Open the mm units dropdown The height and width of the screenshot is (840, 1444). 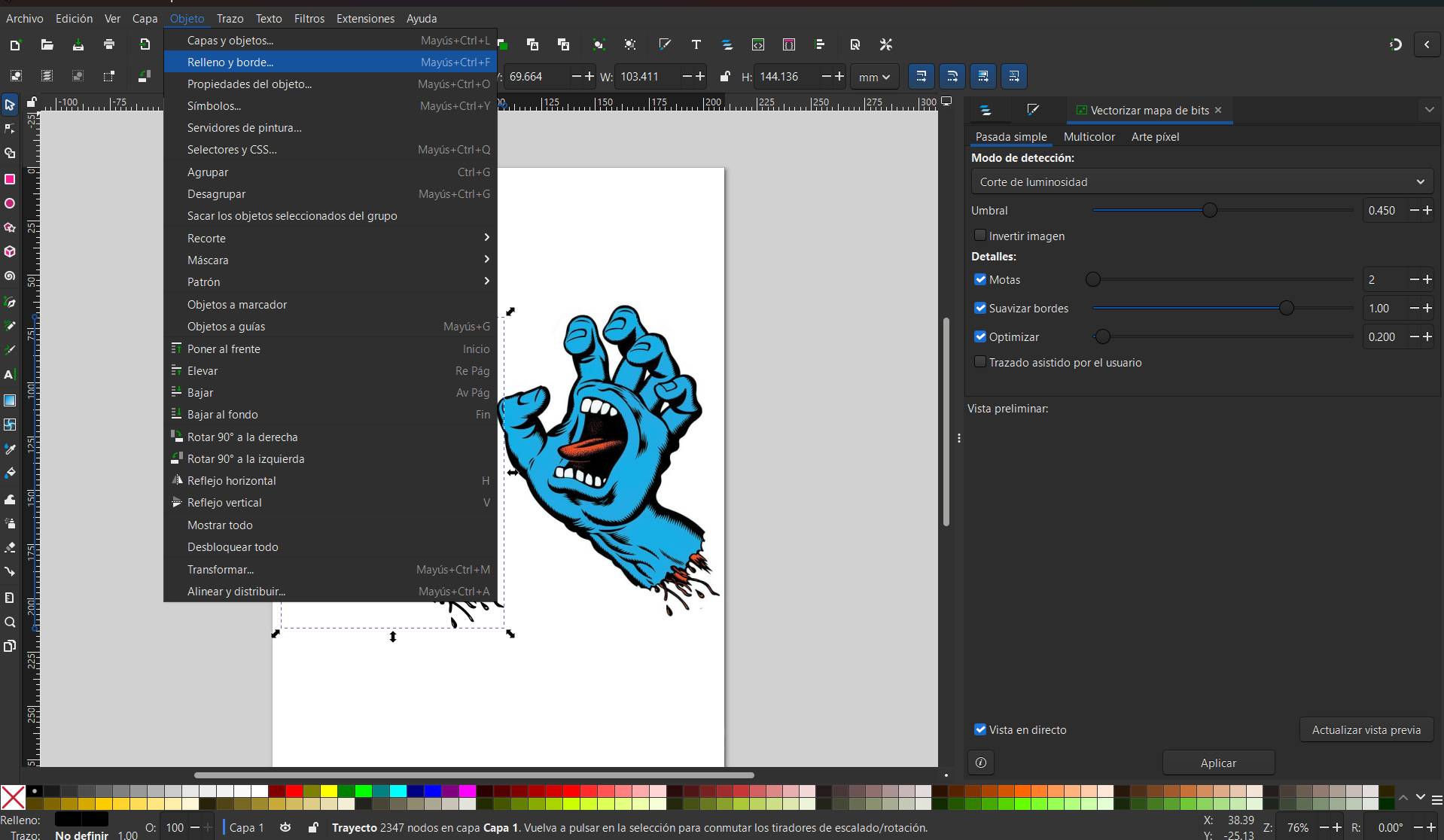tap(873, 76)
